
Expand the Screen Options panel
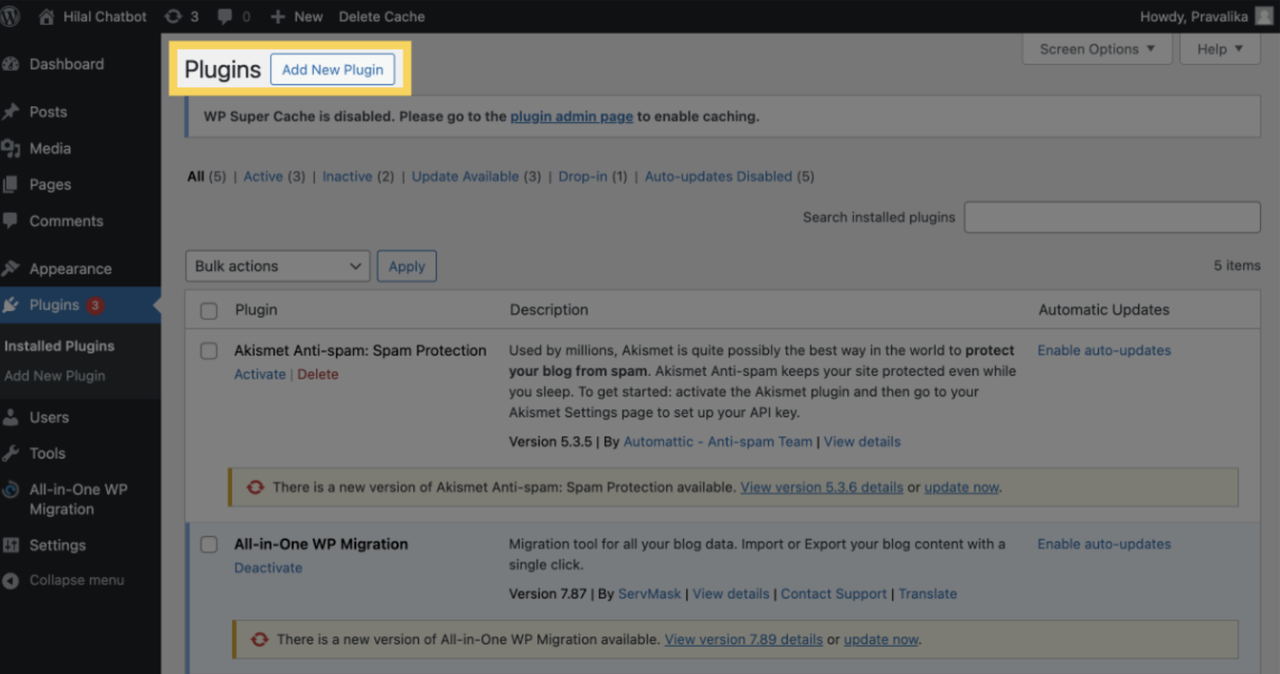(x=1097, y=49)
